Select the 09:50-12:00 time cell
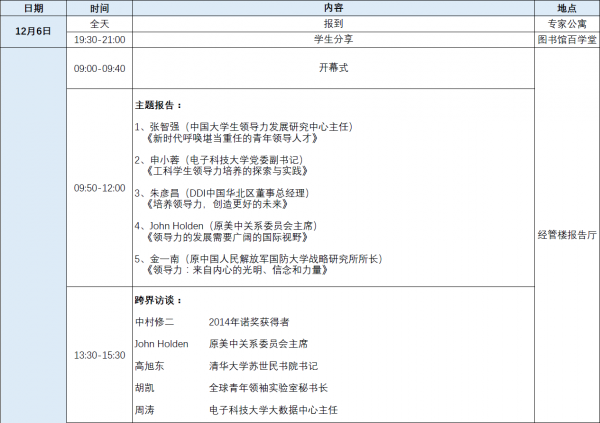The width and height of the screenshot is (600, 423). (99, 187)
